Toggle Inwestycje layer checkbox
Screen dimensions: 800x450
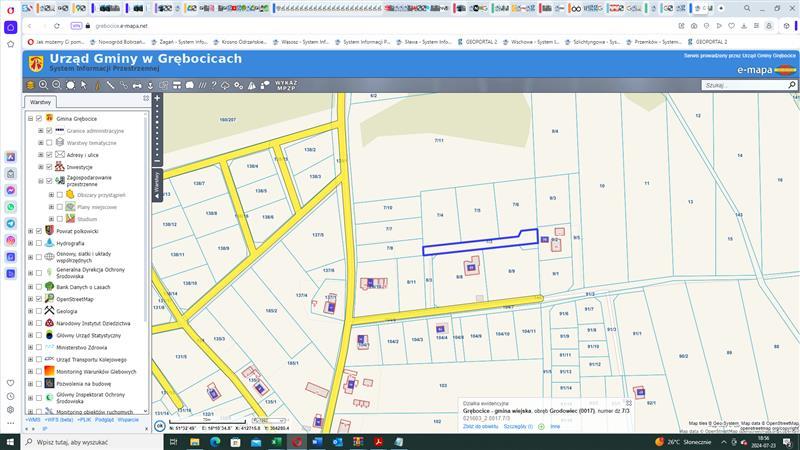[49, 167]
